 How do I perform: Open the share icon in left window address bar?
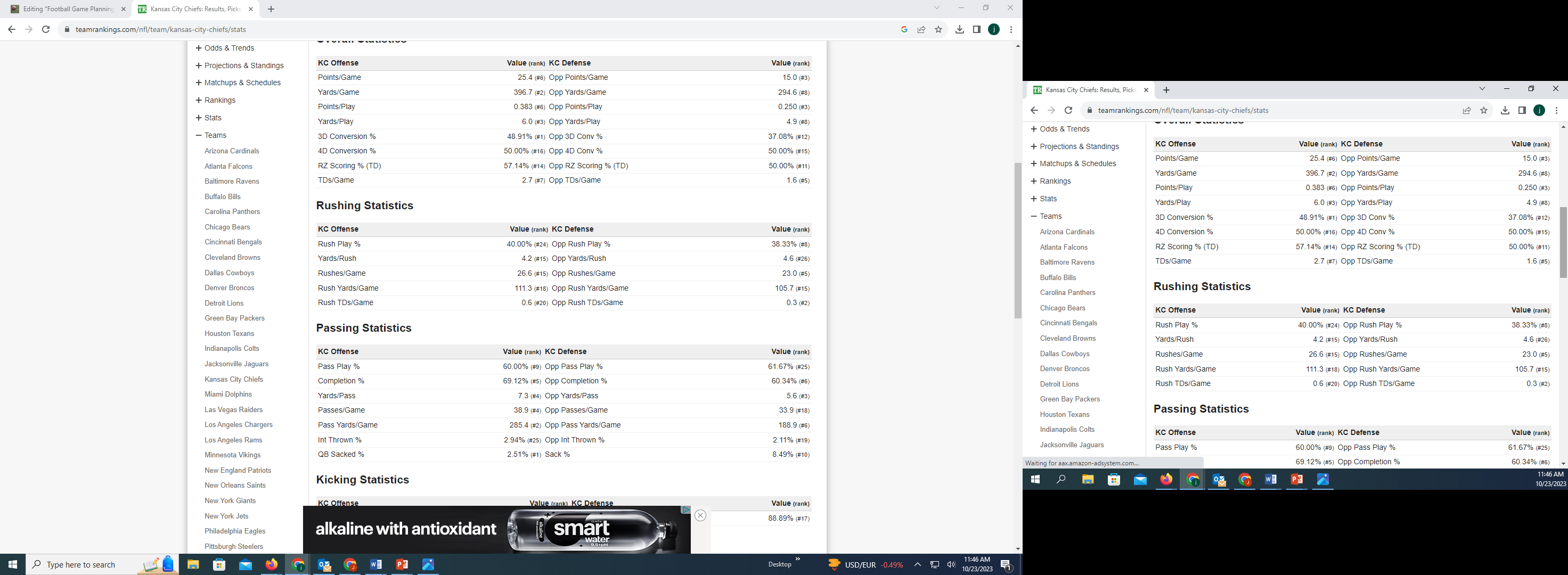click(921, 29)
